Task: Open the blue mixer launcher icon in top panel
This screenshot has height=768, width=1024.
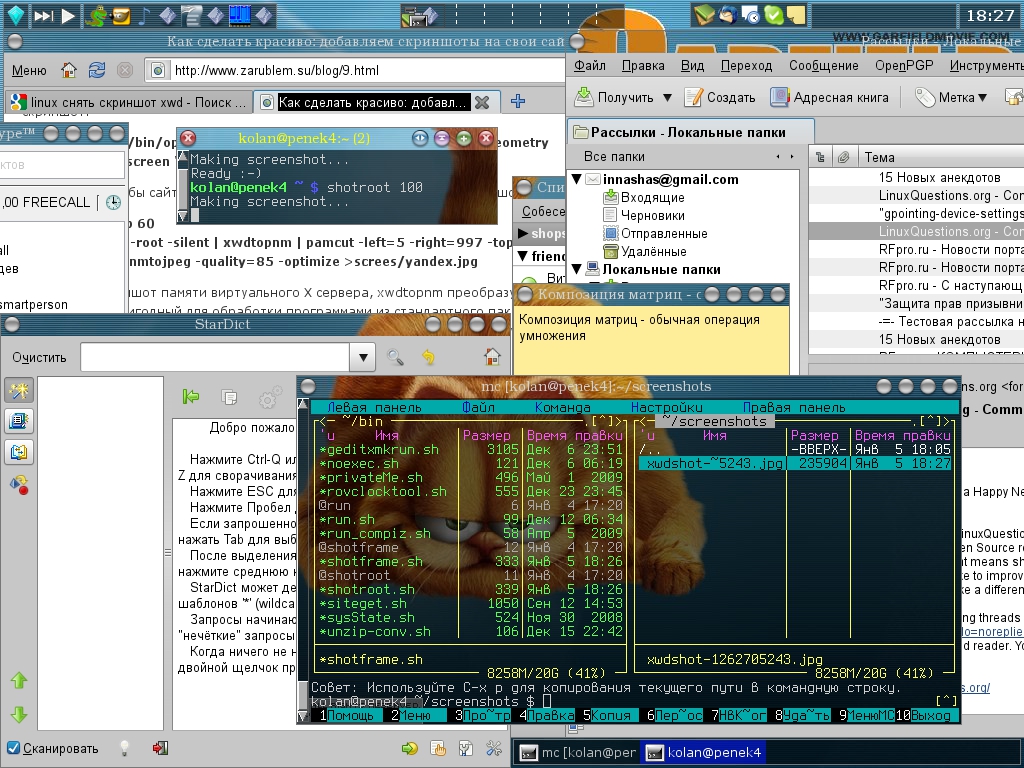Action: [240, 15]
